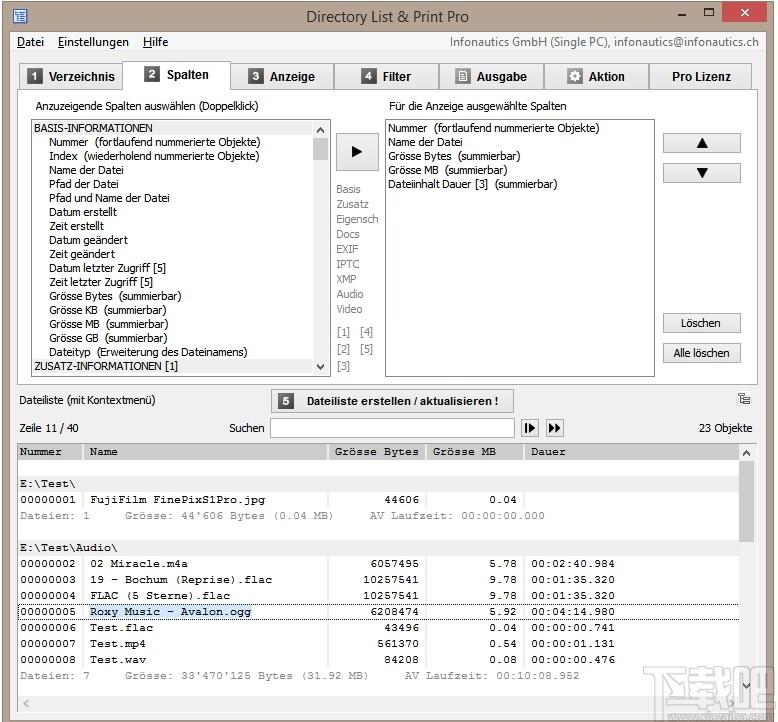Jump to EXIF column group
This screenshot has height=722, width=778.
(x=347, y=249)
